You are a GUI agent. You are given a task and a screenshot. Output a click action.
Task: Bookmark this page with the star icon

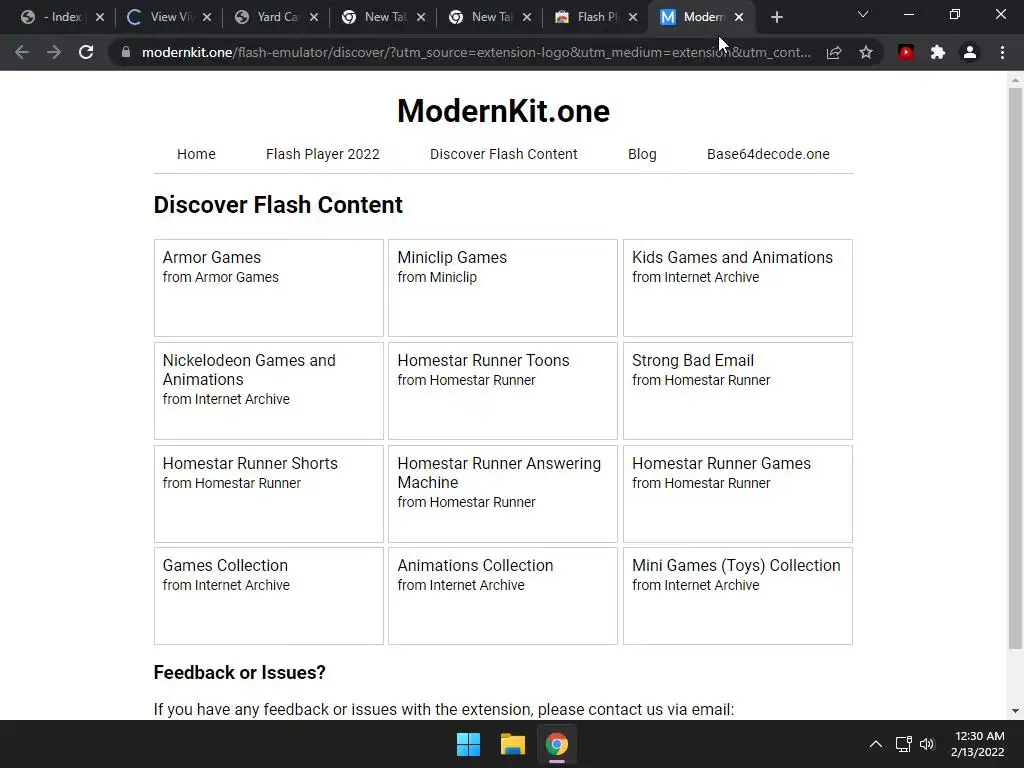click(866, 52)
